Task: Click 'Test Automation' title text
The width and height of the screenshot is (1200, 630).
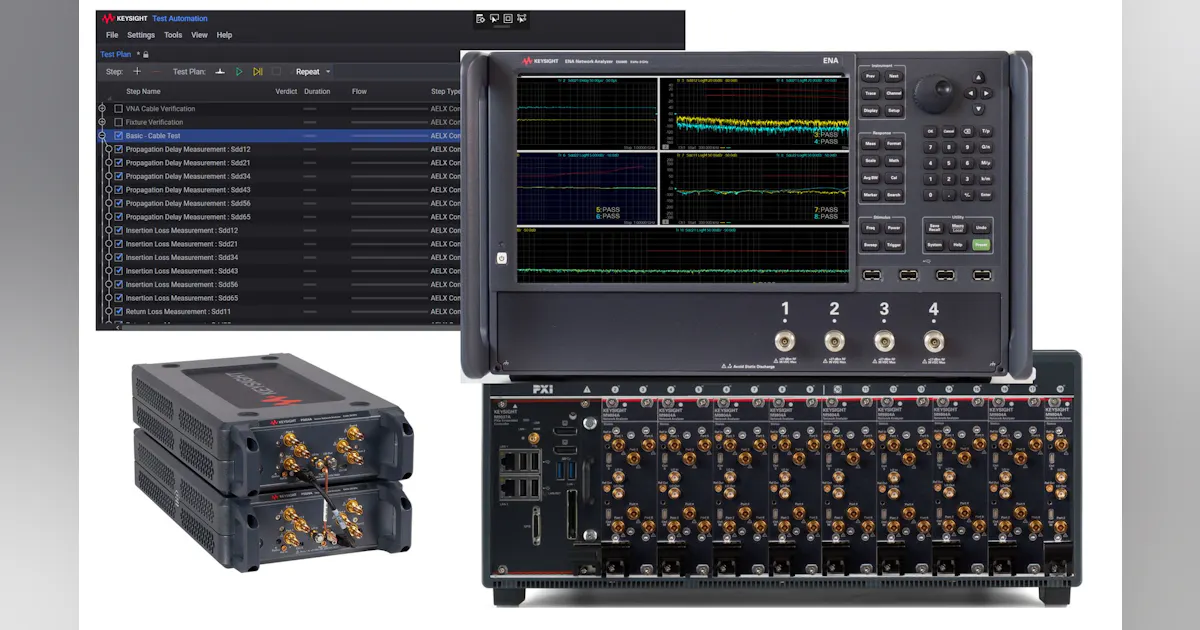Action: (x=181, y=18)
